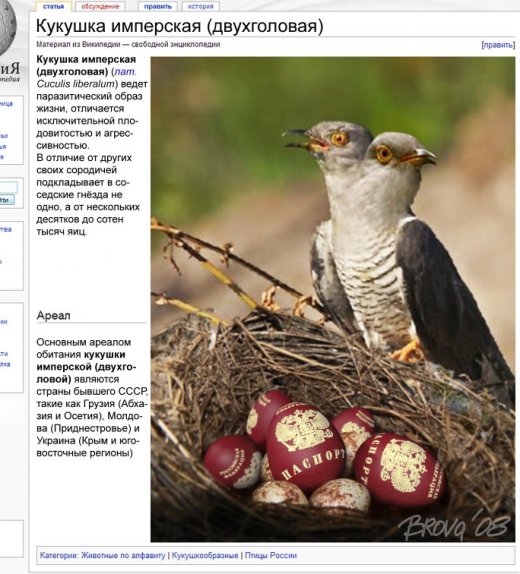The height and width of the screenshot is (574, 520).
Task: Click the red passport egg in nest
Action: tap(306, 447)
